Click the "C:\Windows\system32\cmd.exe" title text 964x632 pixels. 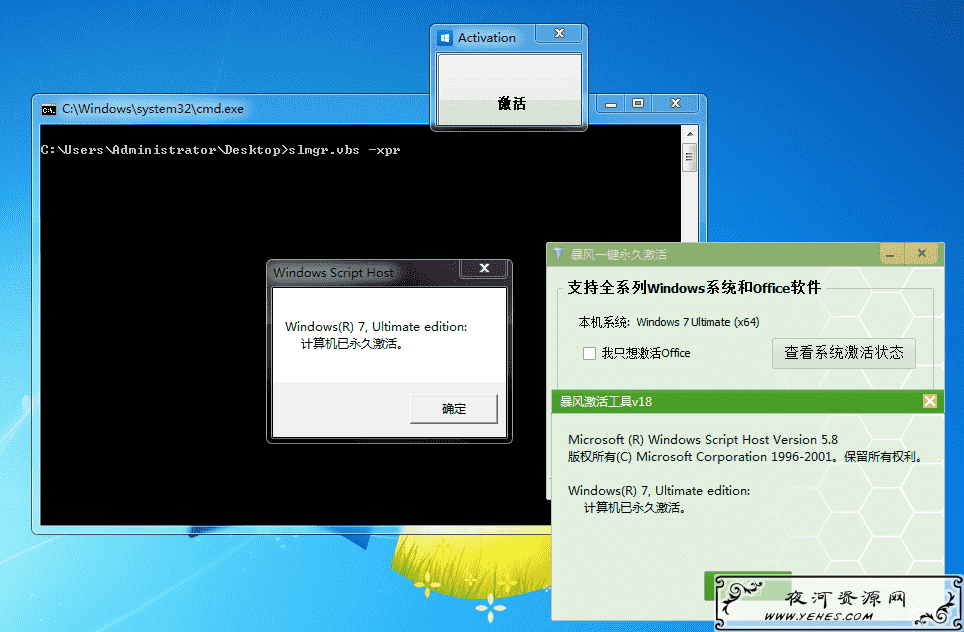click(x=152, y=109)
